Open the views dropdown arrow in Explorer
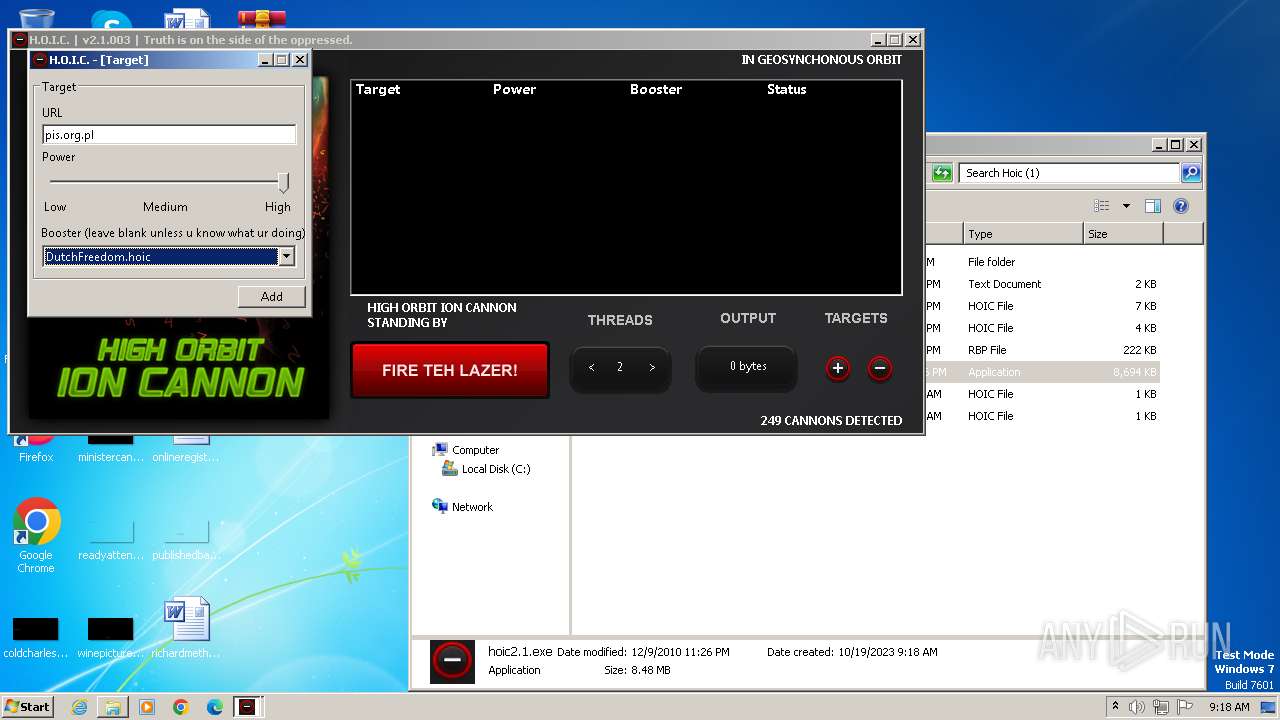 click(x=1126, y=206)
